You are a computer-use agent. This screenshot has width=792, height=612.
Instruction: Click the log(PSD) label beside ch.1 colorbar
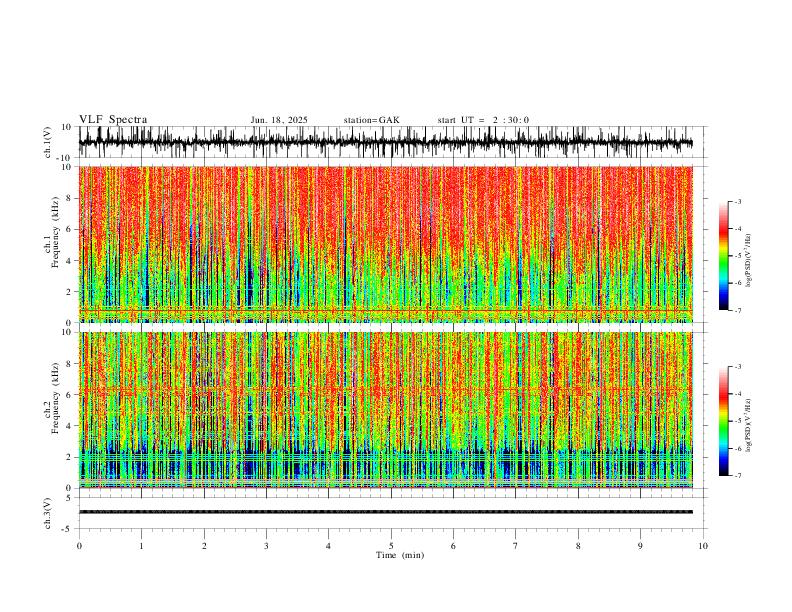pos(749,261)
